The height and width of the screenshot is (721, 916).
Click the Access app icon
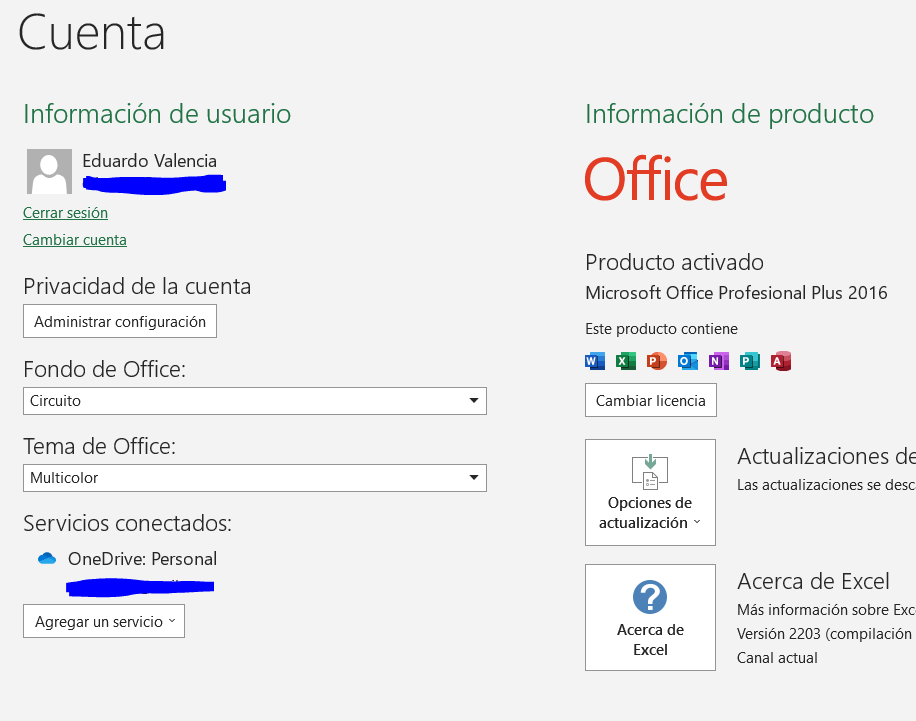coord(780,361)
